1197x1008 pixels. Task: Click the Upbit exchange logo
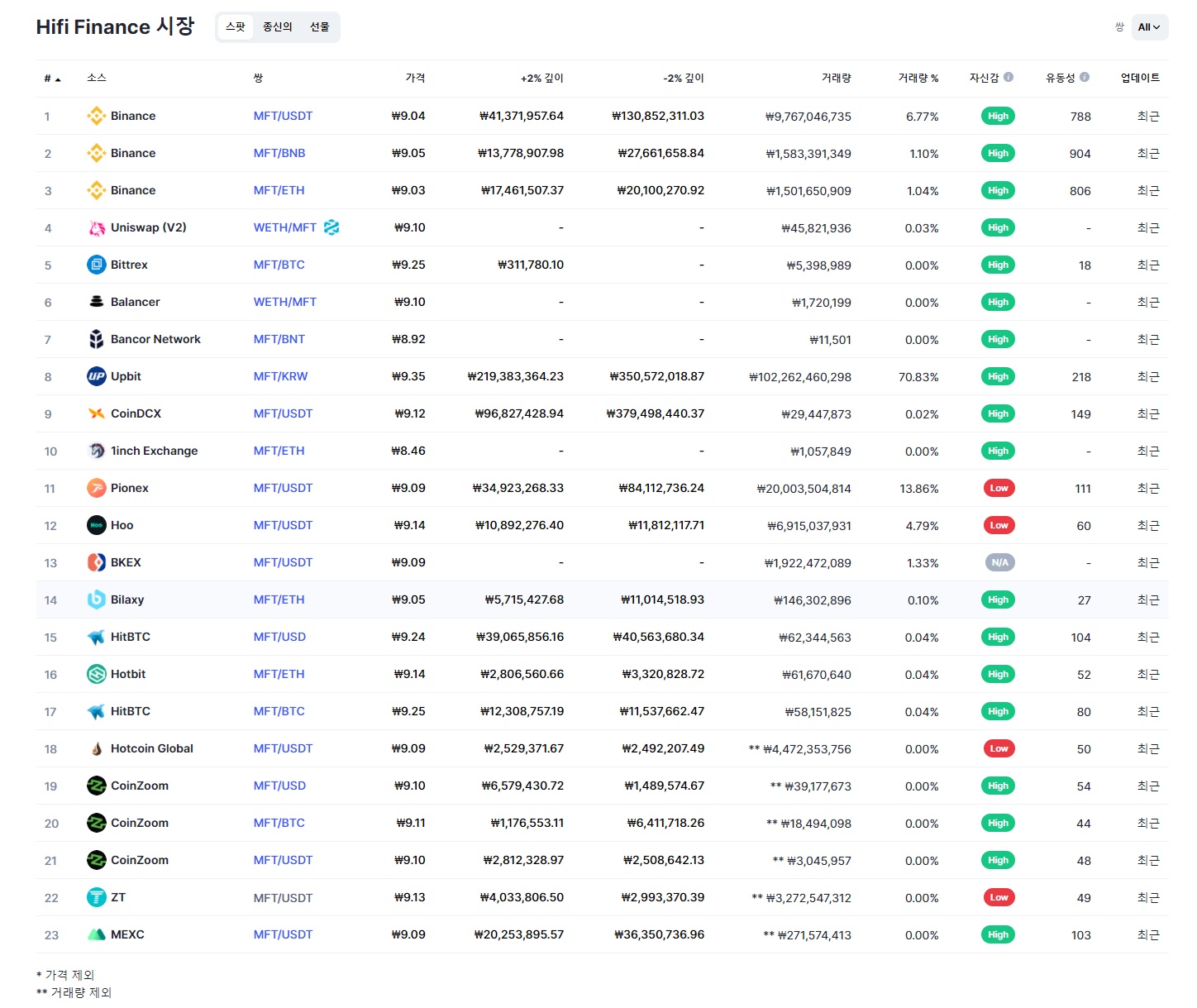click(x=97, y=376)
